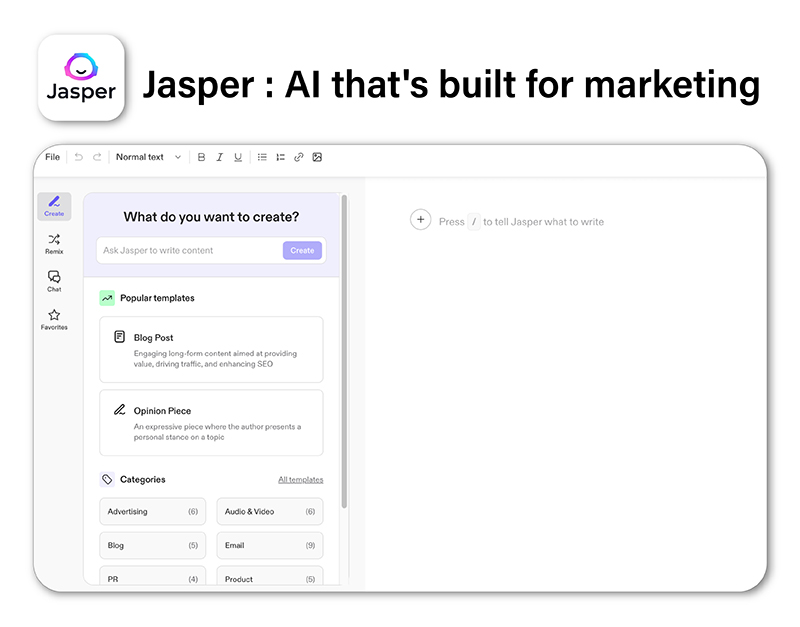The height and width of the screenshot is (627, 800).
Task: Click the redo arrow icon
Action: (97, 157)
